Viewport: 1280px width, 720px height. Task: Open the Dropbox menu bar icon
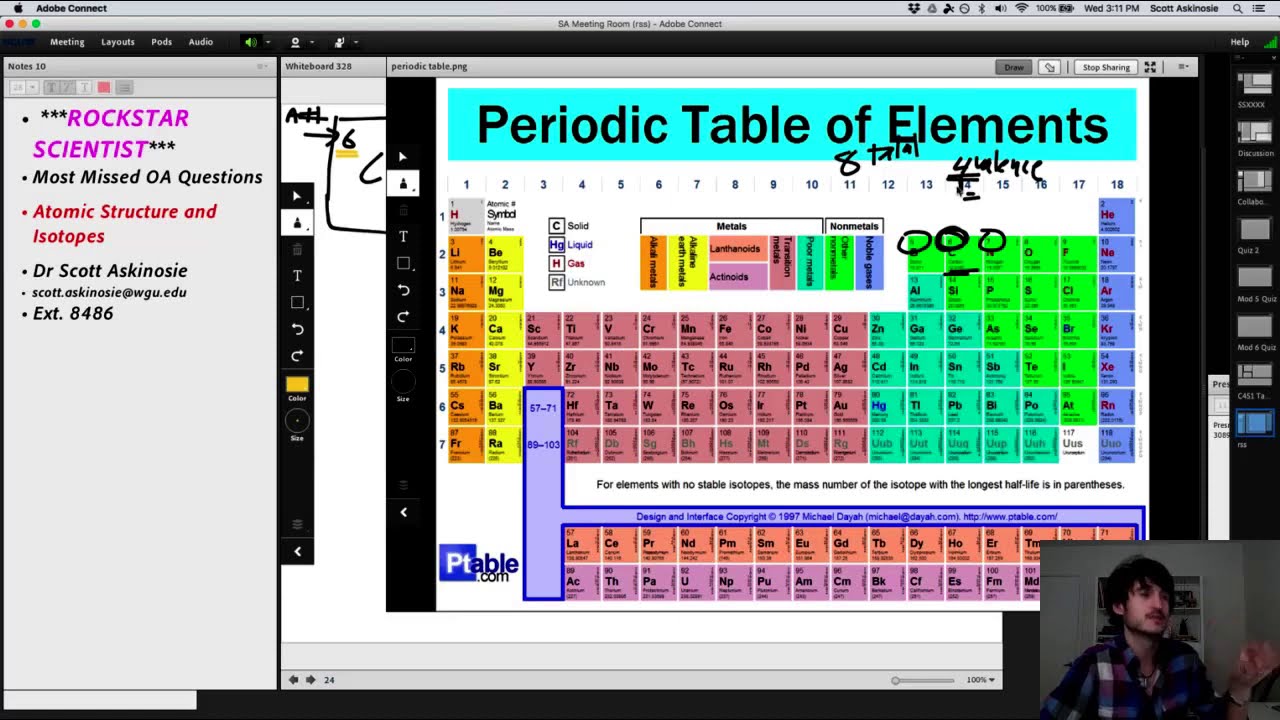[914, 8]
